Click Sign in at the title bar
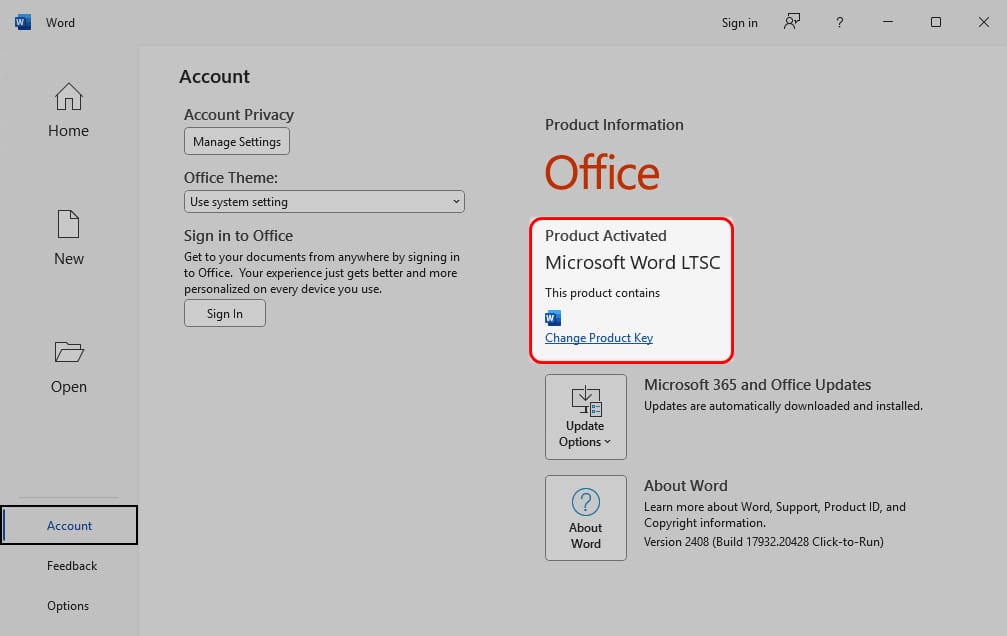The height and width of the screenshot is (636, 1007). click(739, 22)
